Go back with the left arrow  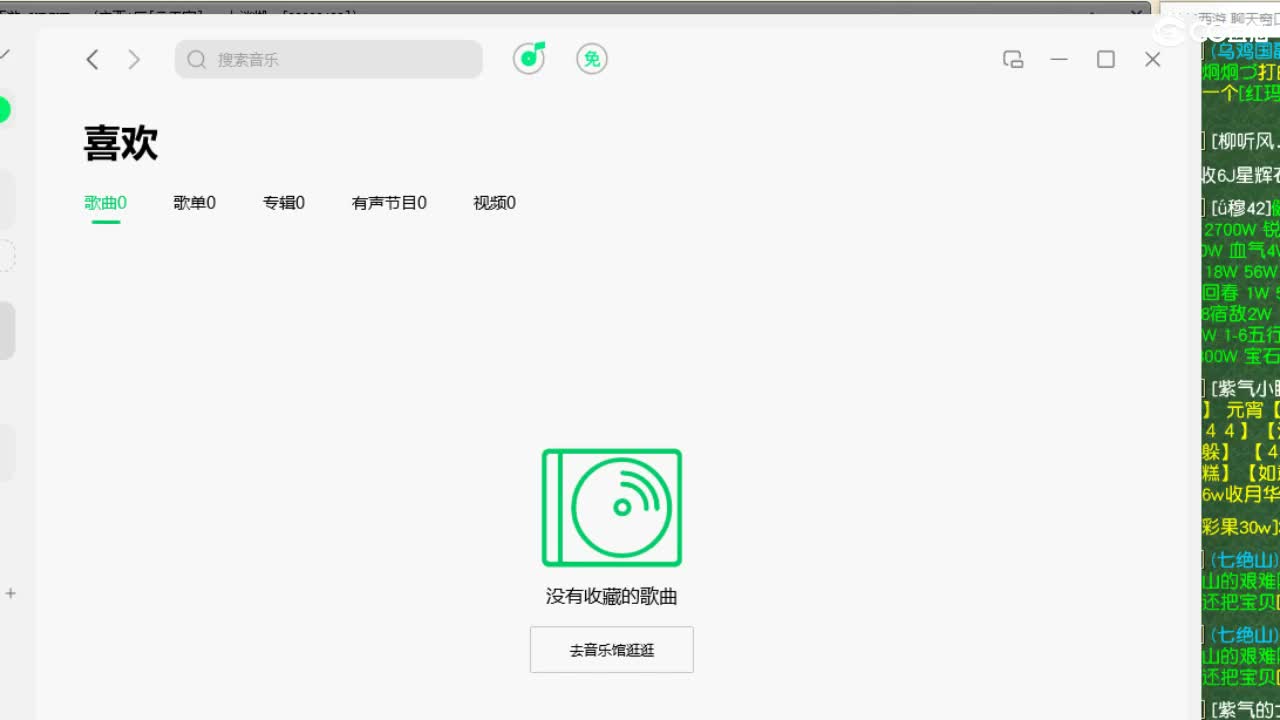(x=92, y=60)
